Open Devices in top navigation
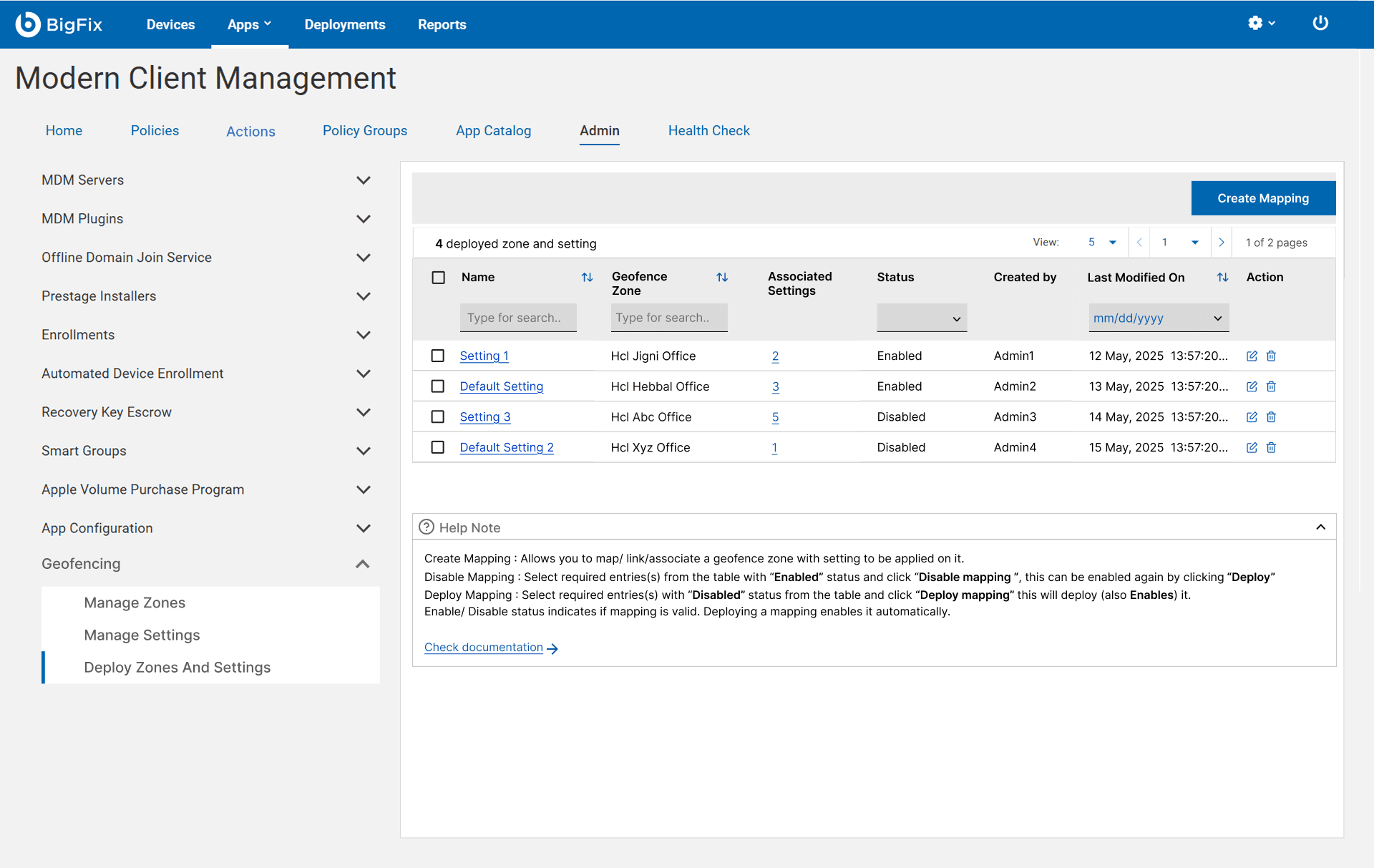Viewport: 1374px width, 868px height. tap(170, 24)
